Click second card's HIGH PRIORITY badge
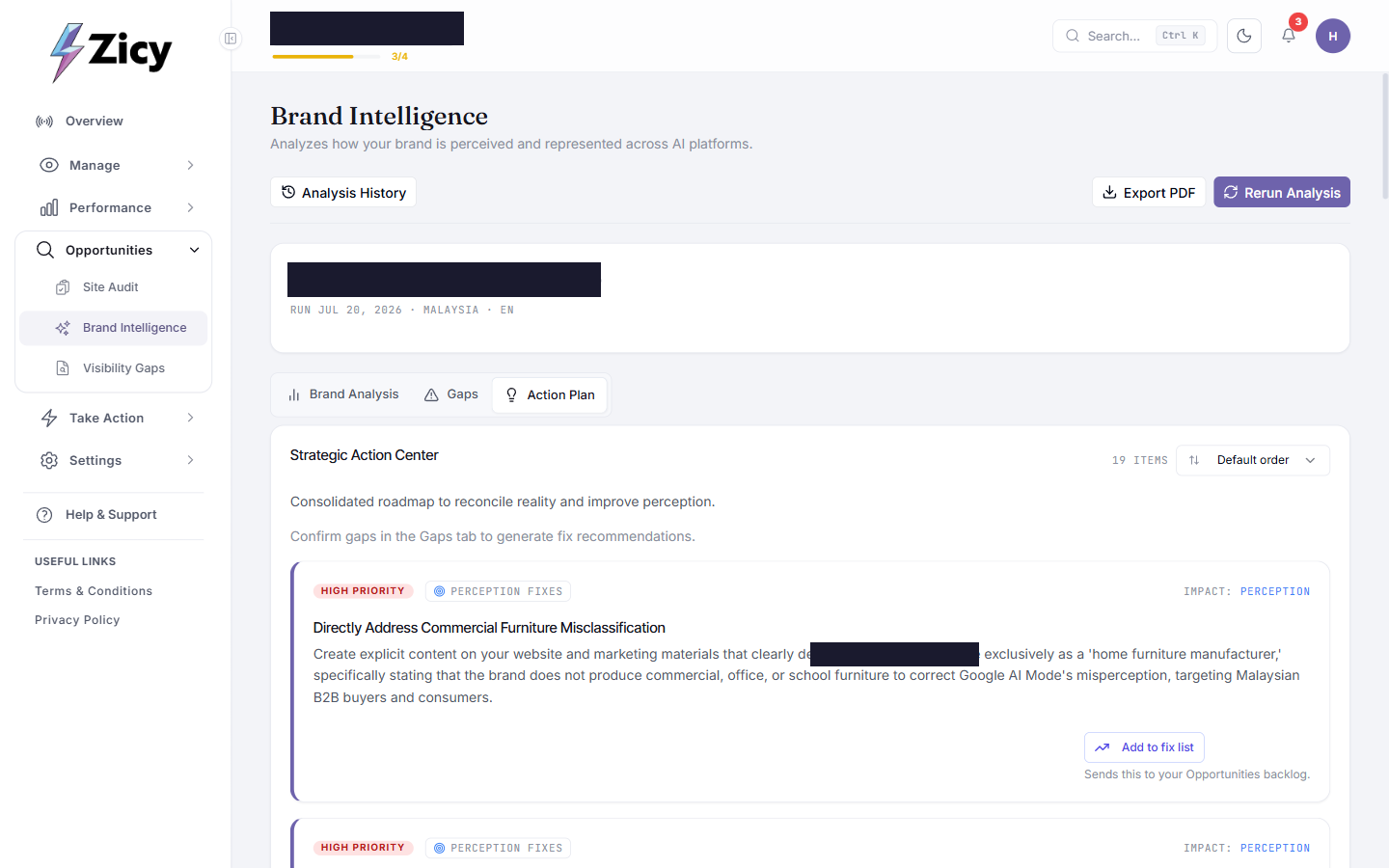This screenshot has height=868, width=1389. (x=363, y=848)
